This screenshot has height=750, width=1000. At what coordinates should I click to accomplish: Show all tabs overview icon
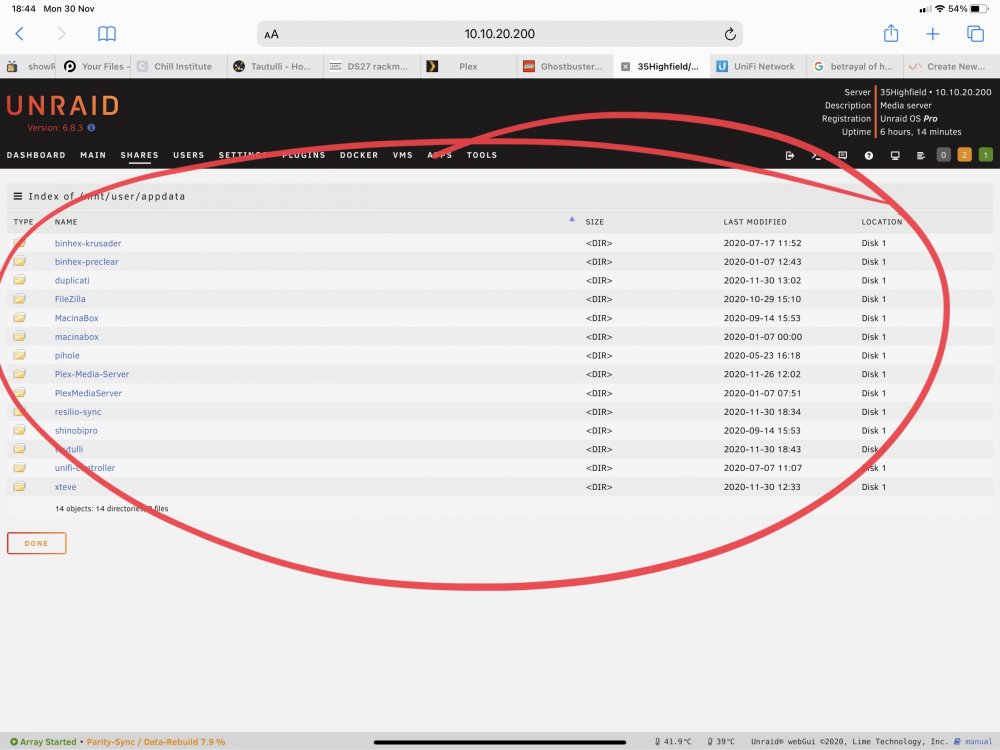(975, 34)
